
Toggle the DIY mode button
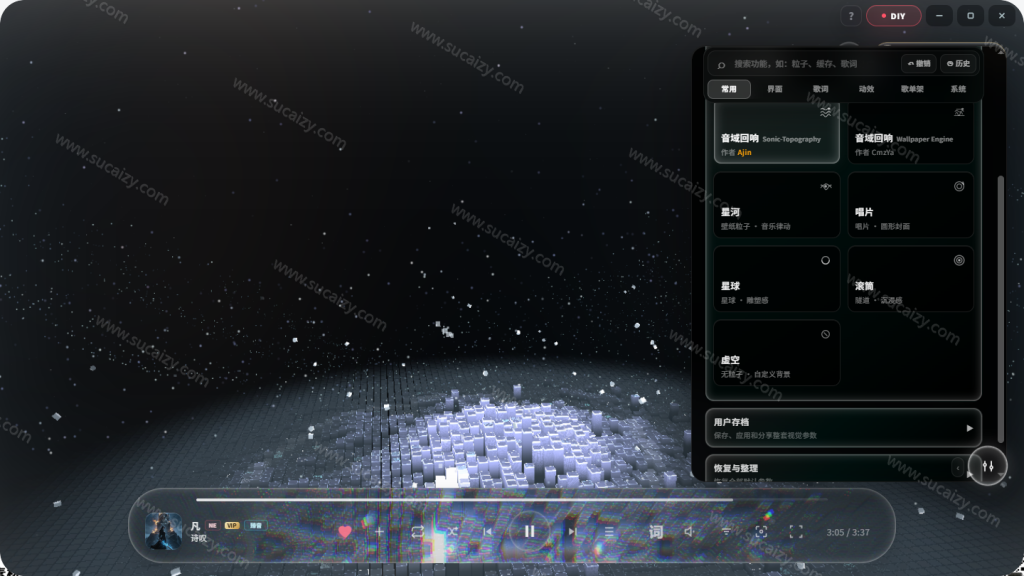(x=893, y=16)
